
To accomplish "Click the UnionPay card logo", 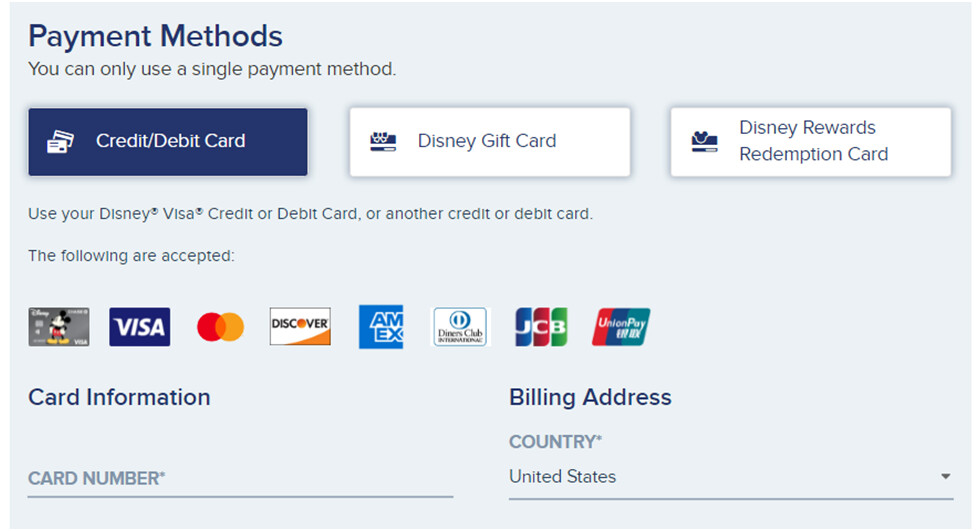I will coord(621,327).
